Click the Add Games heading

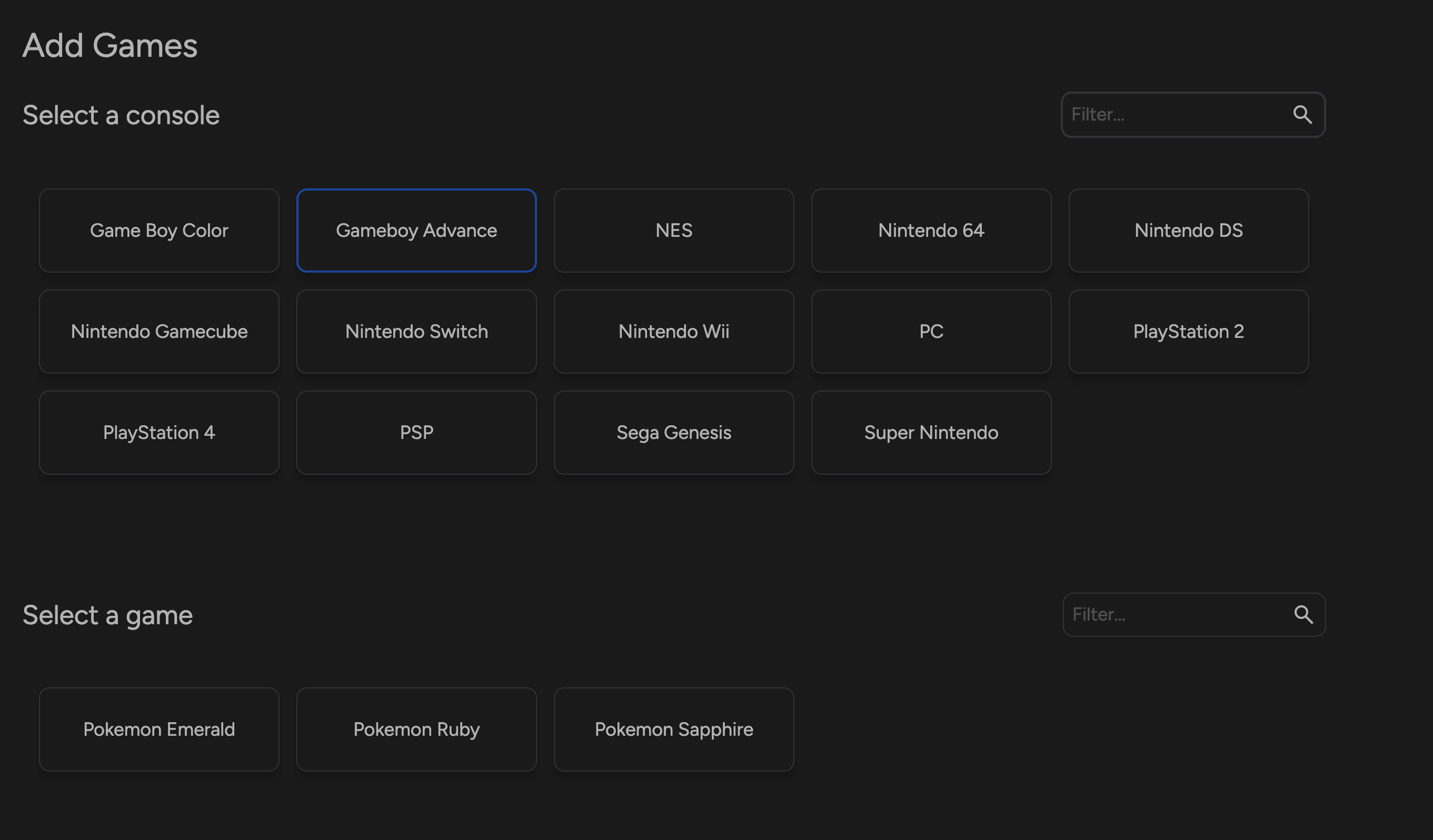click(110, 45)
